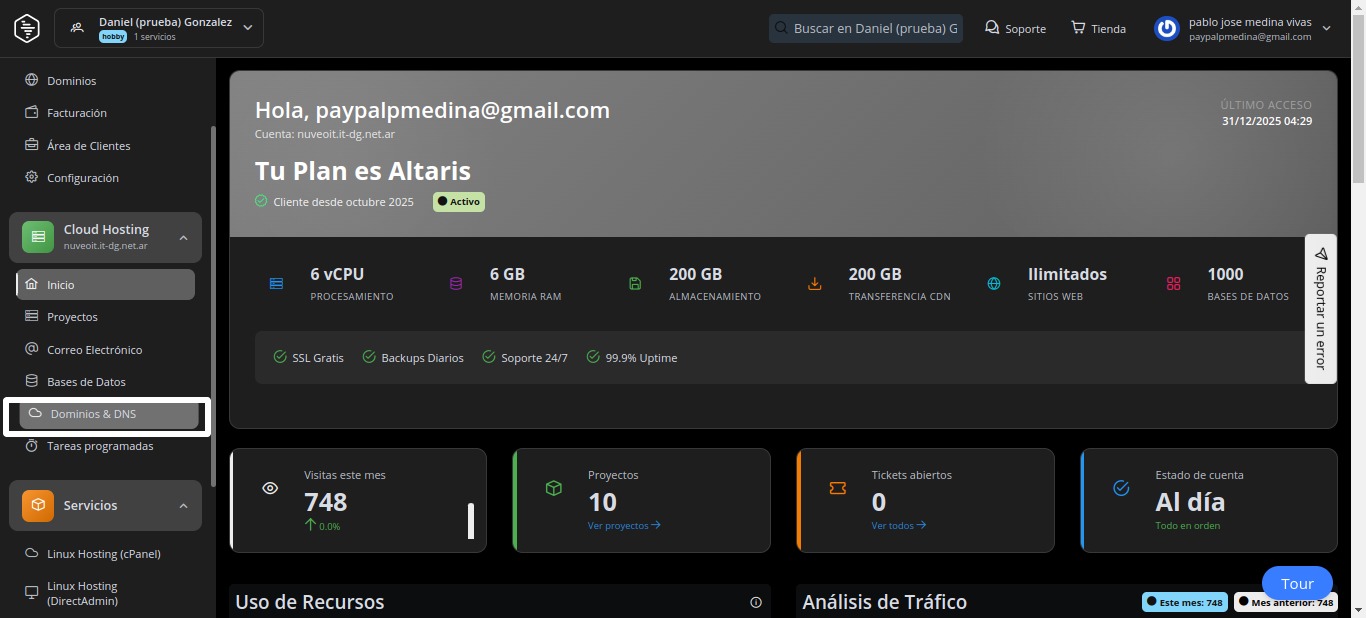The height and width of the screenshot is (618, 1366).
Task: Start the Tour with the blue button
Action: [1297, 584]
